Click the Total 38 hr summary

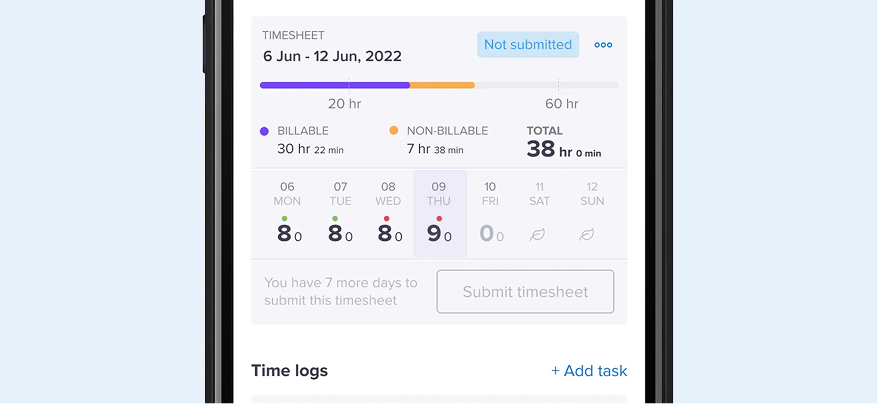coord(564,144)
